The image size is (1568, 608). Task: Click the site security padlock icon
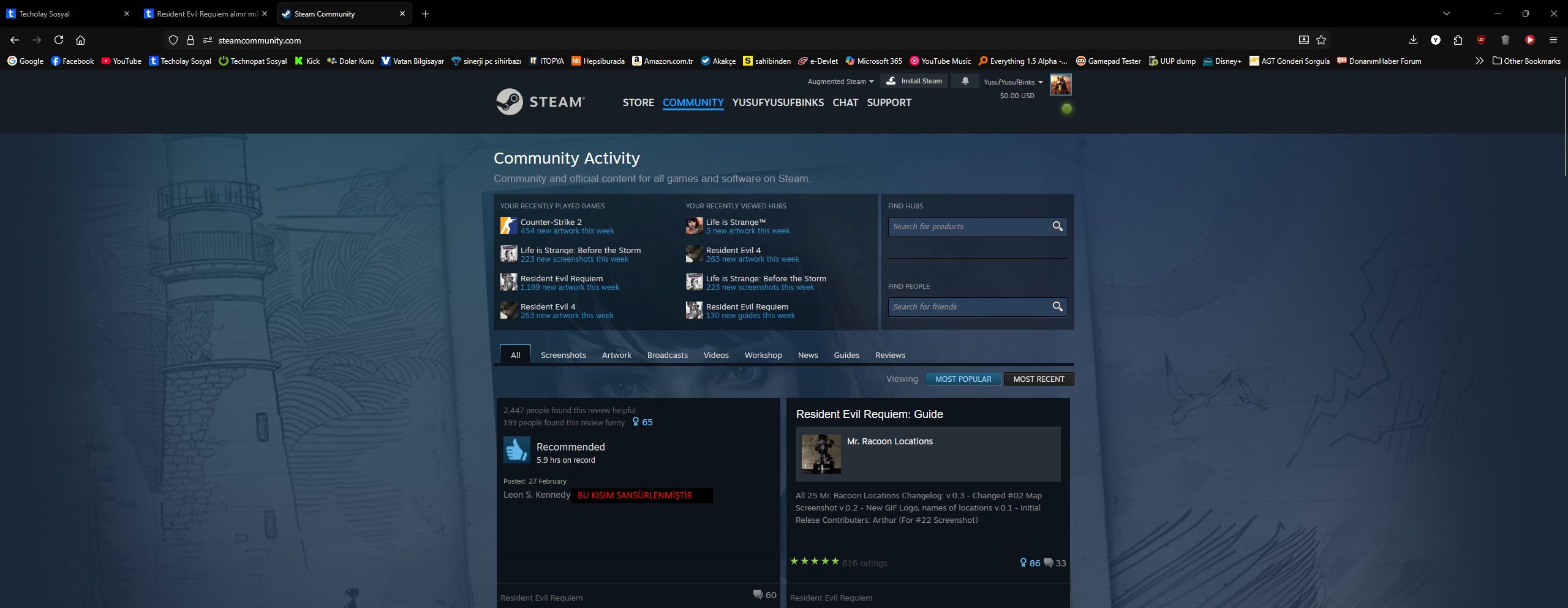point(190,40)
